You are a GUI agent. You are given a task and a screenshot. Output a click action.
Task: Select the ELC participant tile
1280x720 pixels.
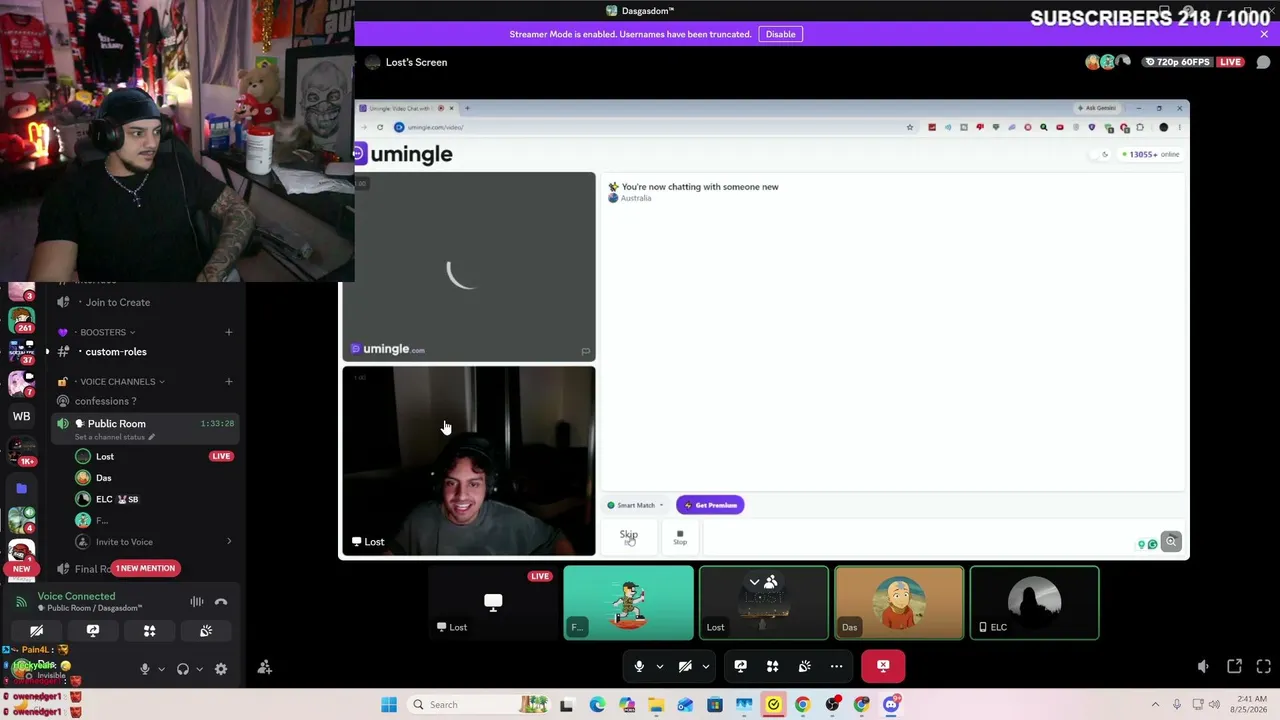[1034, 603]
